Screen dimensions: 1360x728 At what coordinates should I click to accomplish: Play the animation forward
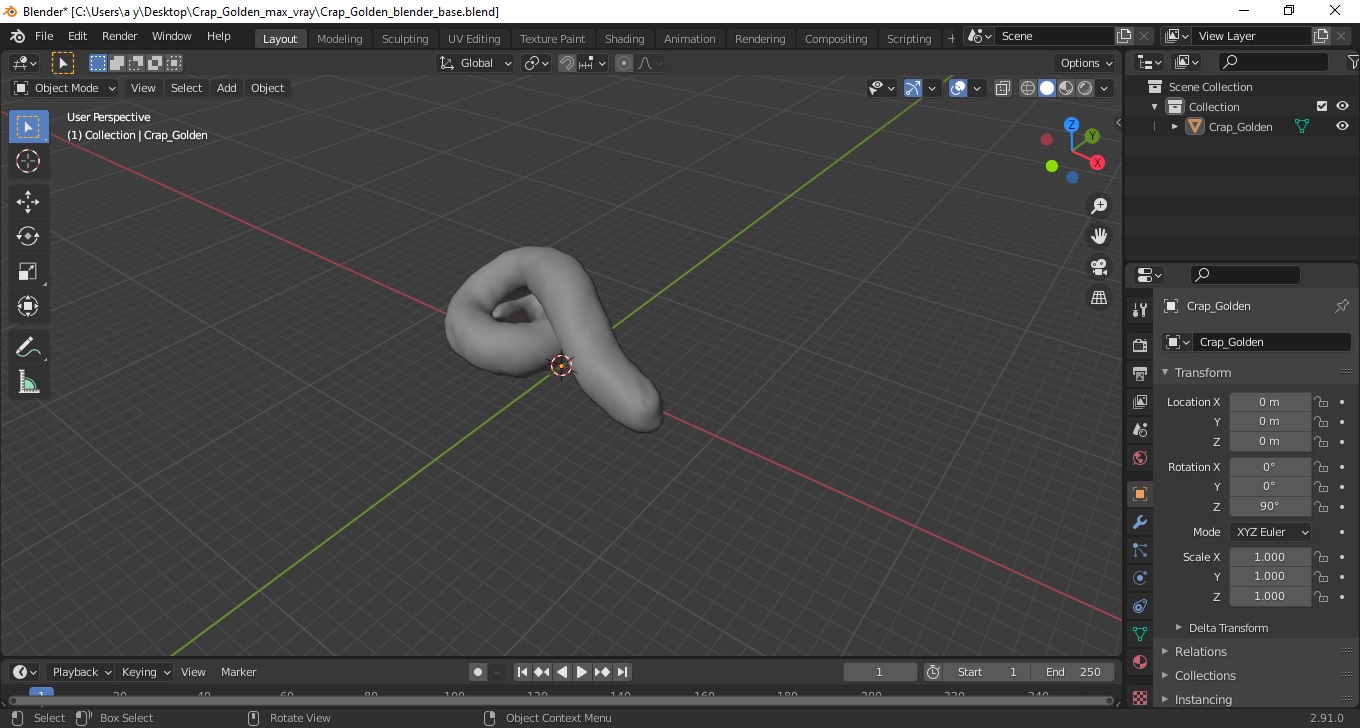(582, 672)
